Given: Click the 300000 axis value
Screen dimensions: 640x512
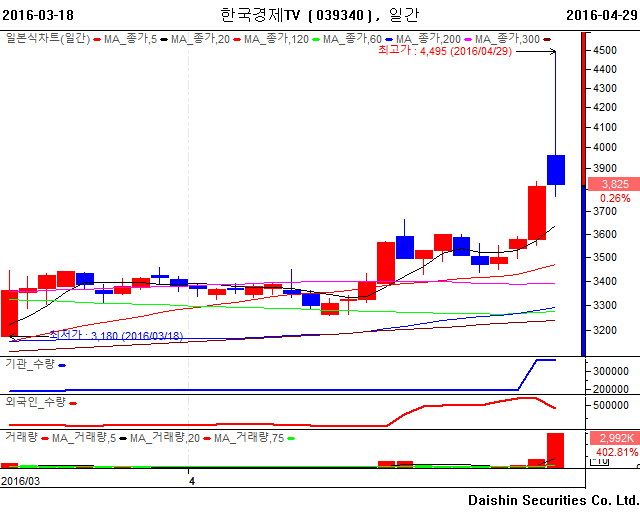Looking at the screenshot, I should [611, 371].
